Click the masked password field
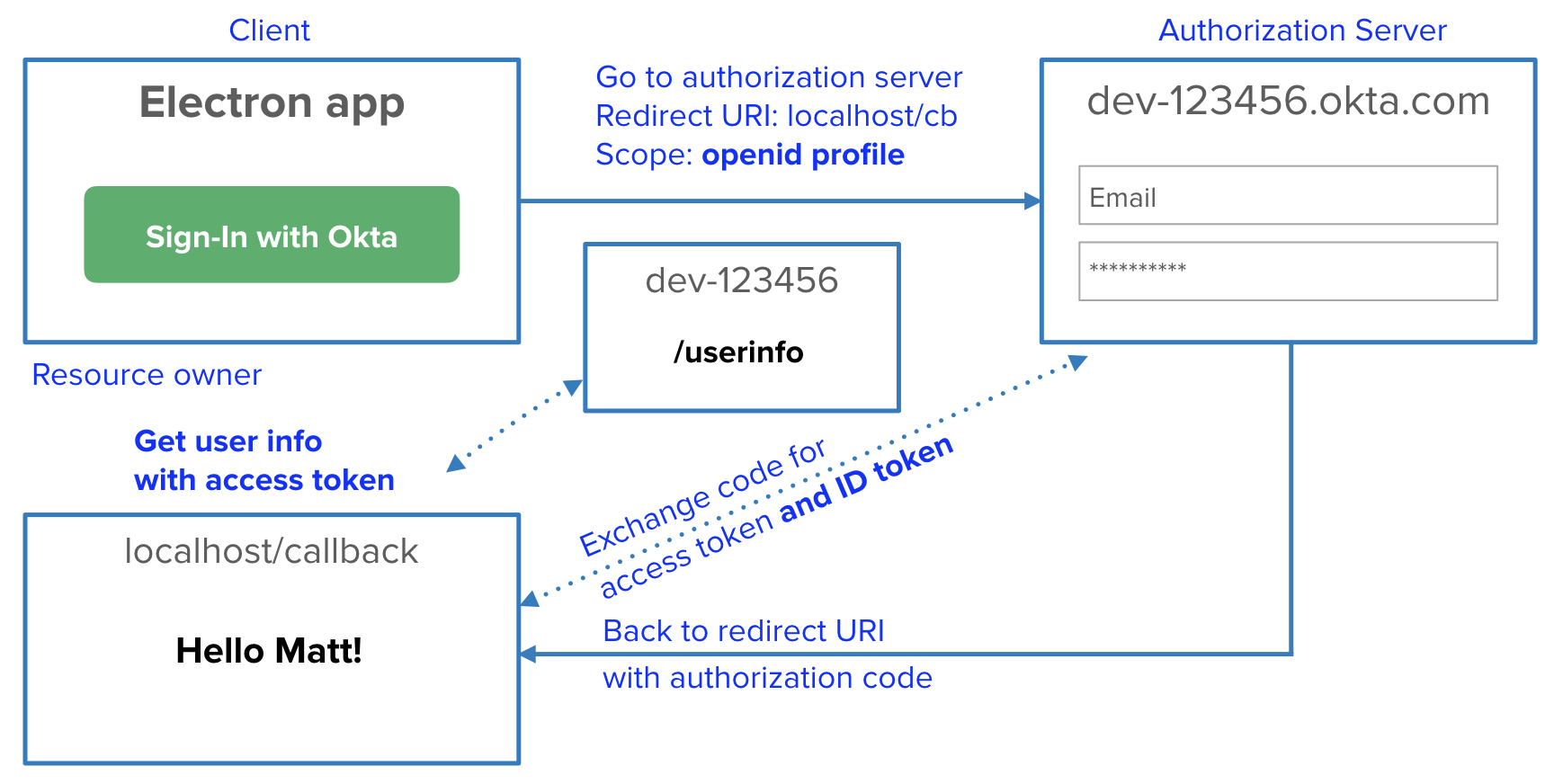 (x=1287, y=271)
